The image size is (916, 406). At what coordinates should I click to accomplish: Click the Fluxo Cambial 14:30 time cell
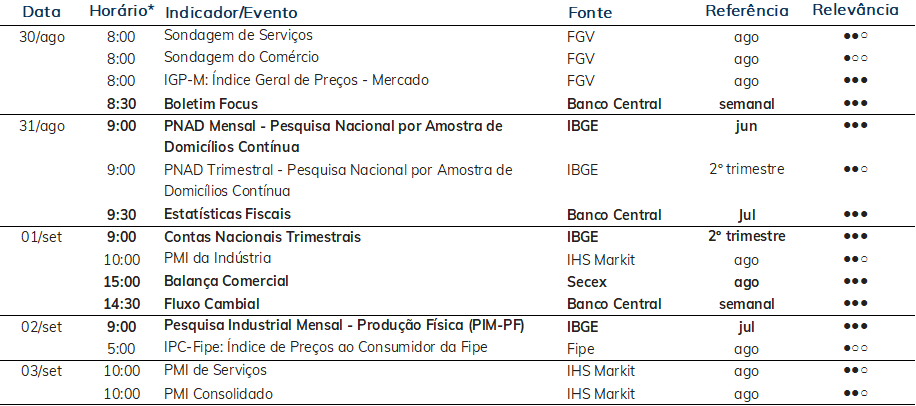click(122, 304)
